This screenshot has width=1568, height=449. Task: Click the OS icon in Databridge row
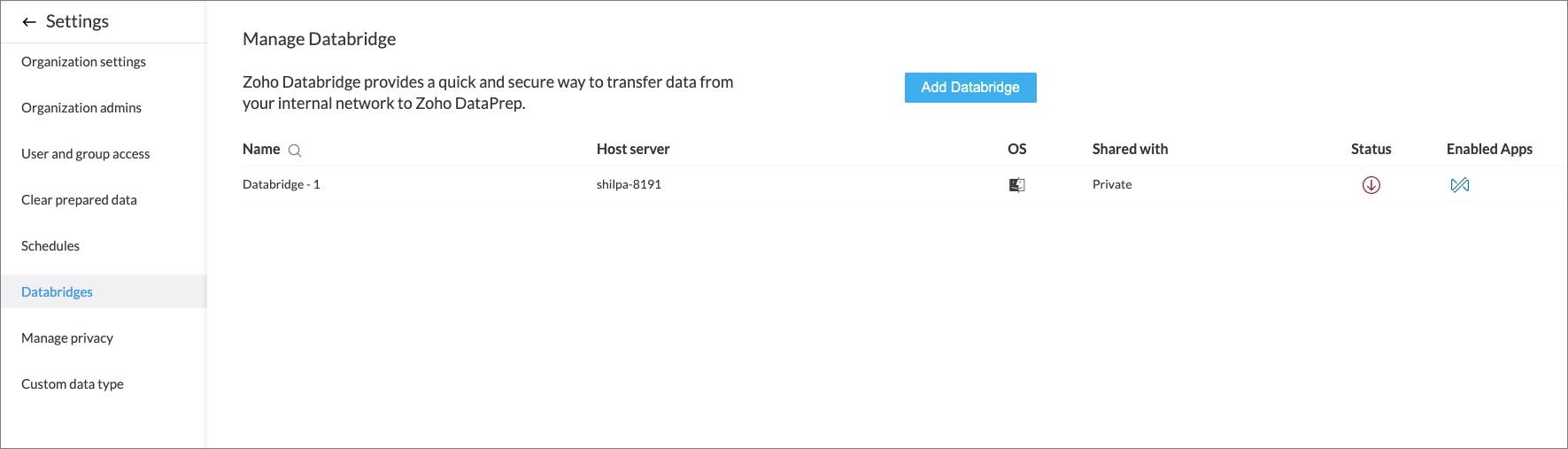click(x=1017, y=185)
